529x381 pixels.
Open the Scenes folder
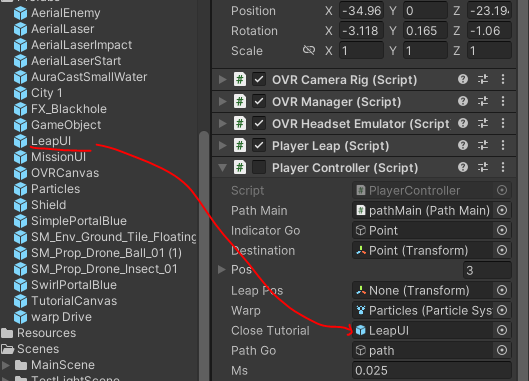click(38, 349)
